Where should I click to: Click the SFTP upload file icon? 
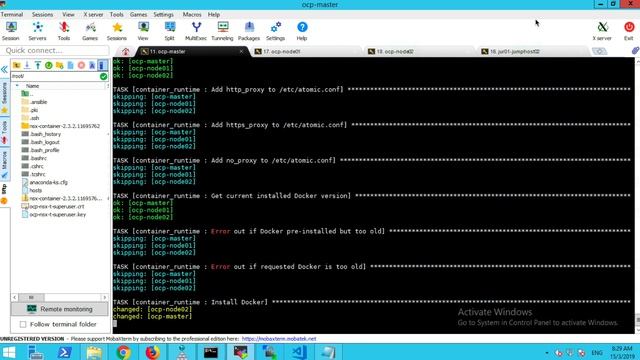click(x=38, y=65)
